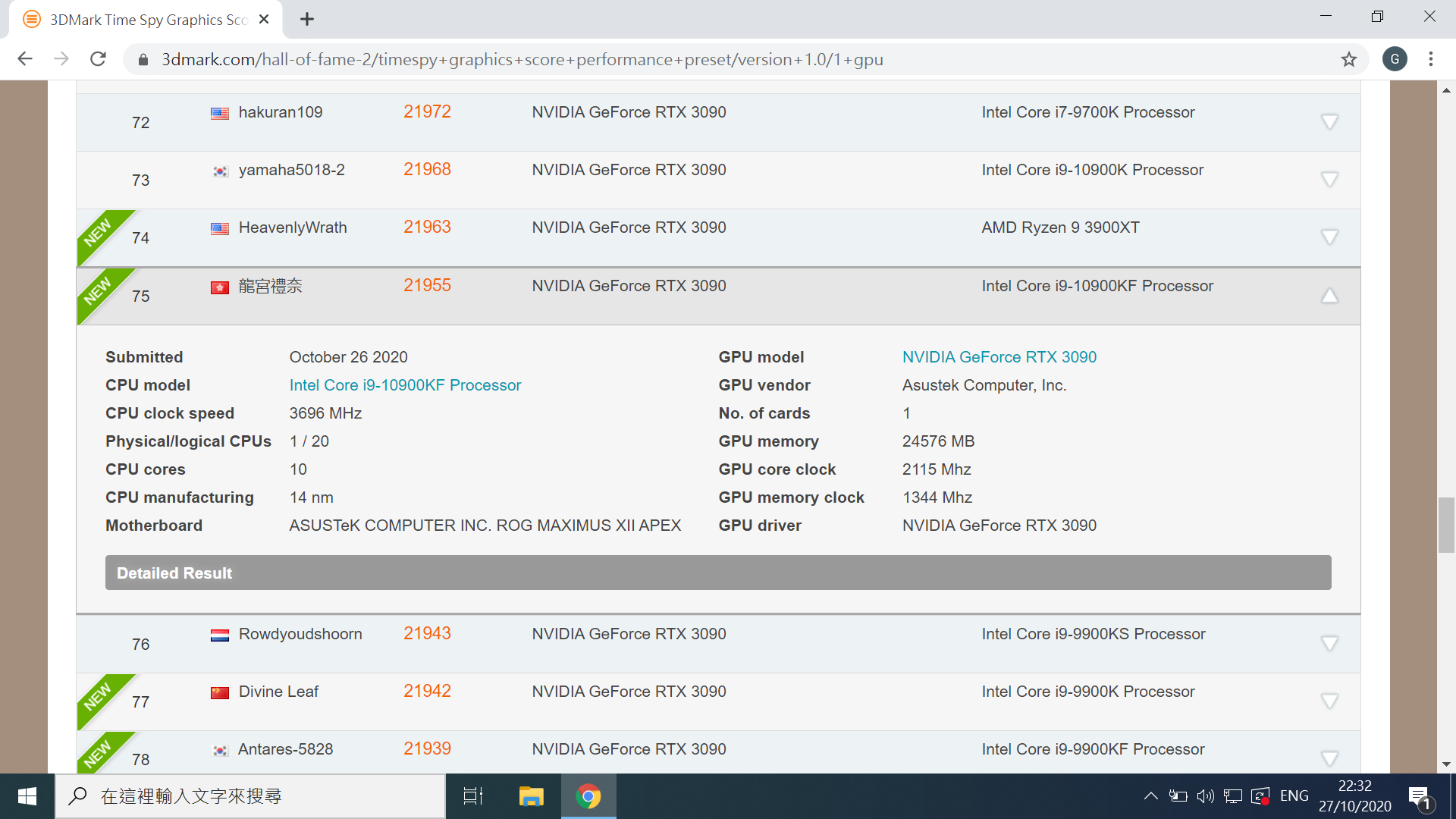This screenshot has width=1456, height=819.
Task: Open the Detailed Result bar
Action: (718, 573)
